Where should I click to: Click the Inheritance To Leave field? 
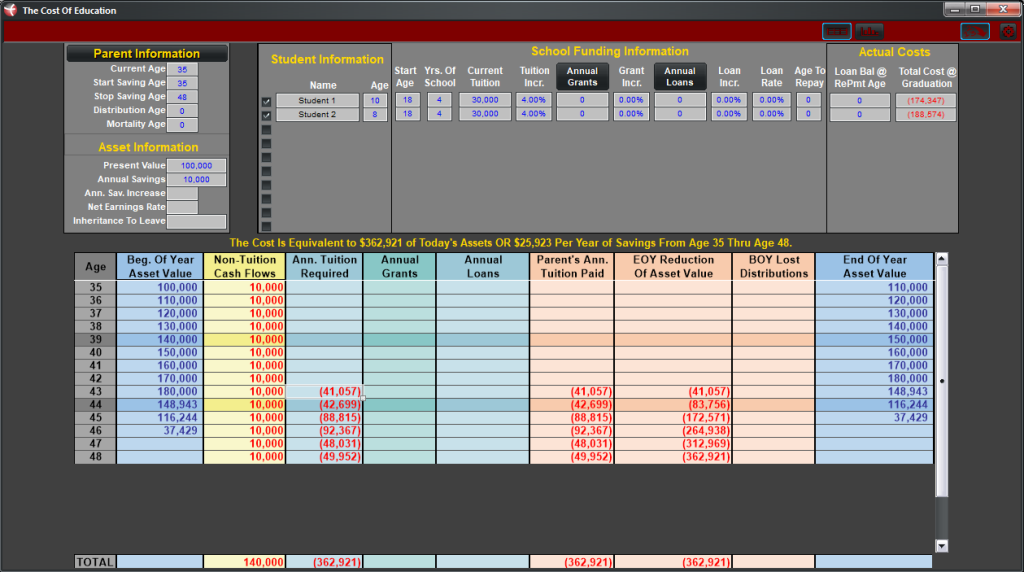(x=197, y=221)
